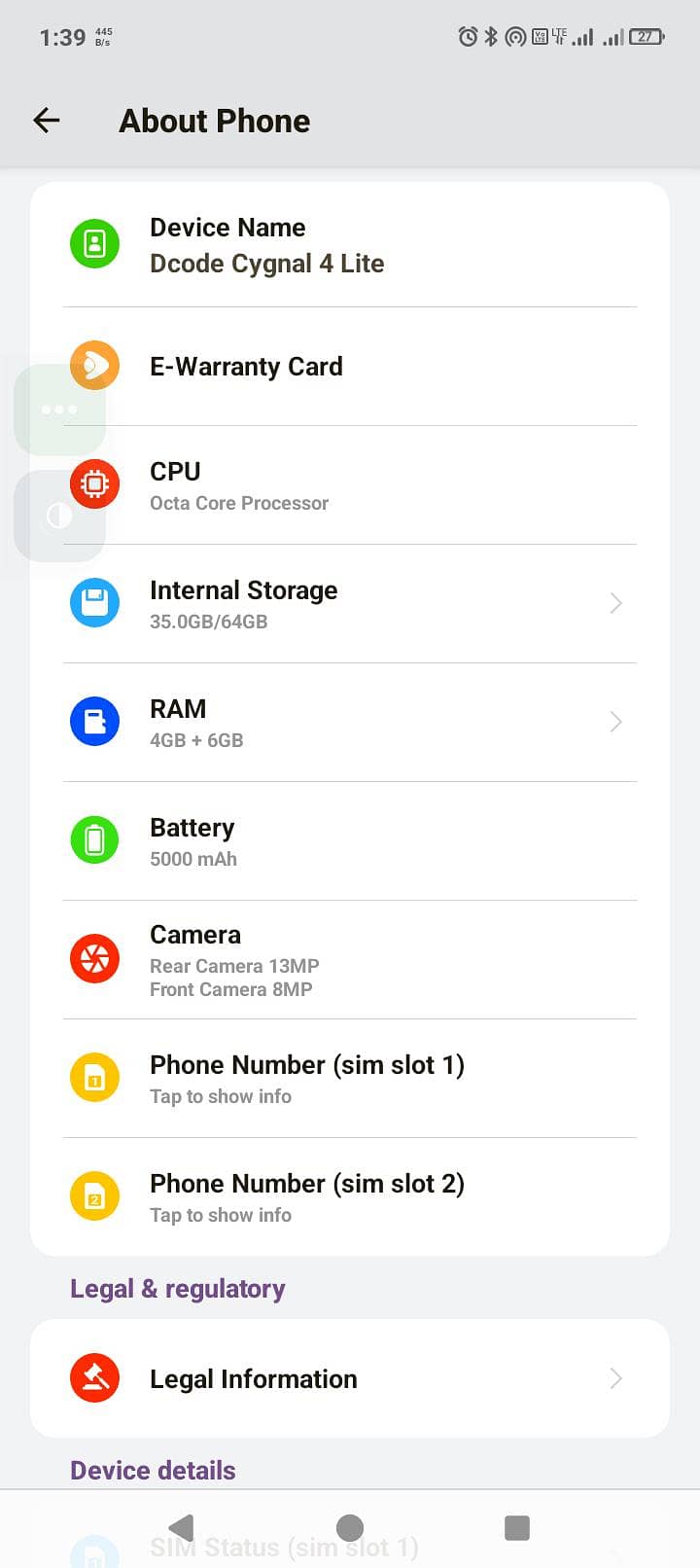Viewport: 700px width, 1568px height.
Task: Tap the dark blue RAM icon
Action: (94, 722)
